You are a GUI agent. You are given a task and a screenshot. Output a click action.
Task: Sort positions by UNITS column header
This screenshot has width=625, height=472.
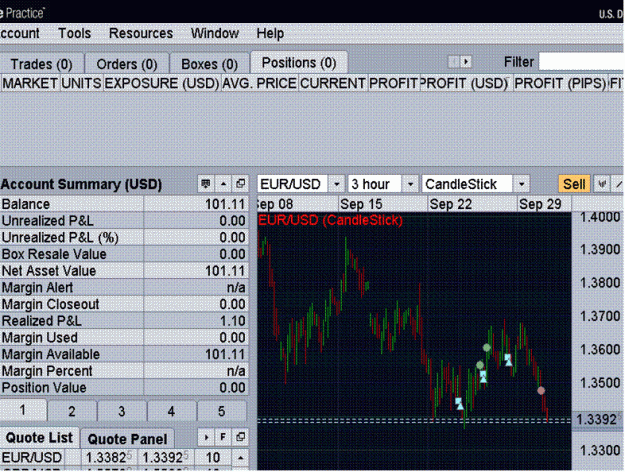tap(81, 83)
